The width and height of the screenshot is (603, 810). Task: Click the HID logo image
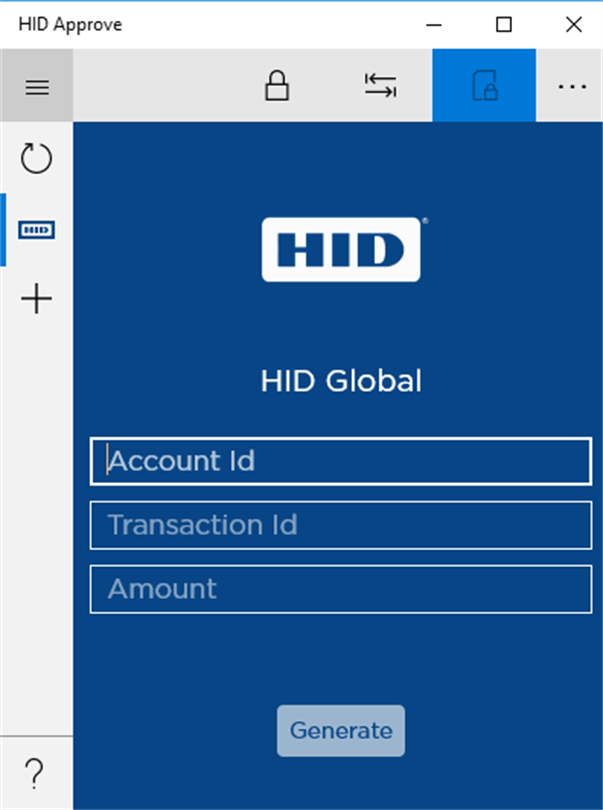click(x=341, y=250)
